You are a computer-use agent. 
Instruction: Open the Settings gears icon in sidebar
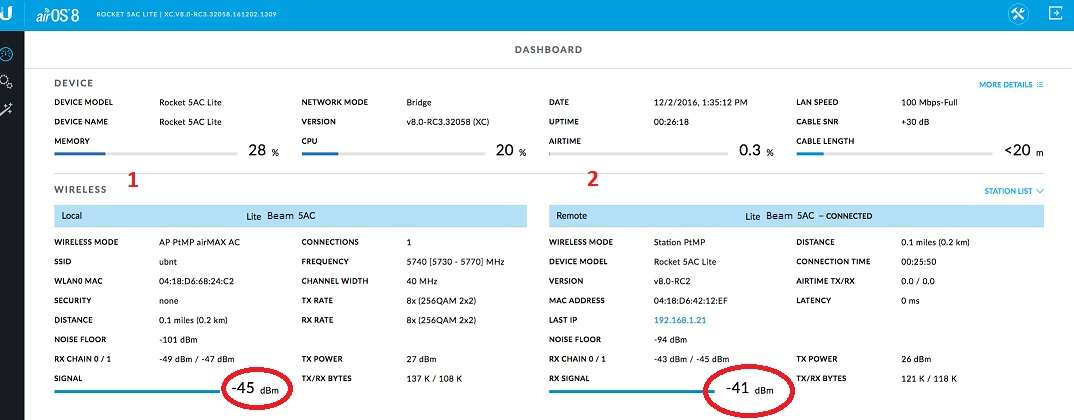point(10,81)
